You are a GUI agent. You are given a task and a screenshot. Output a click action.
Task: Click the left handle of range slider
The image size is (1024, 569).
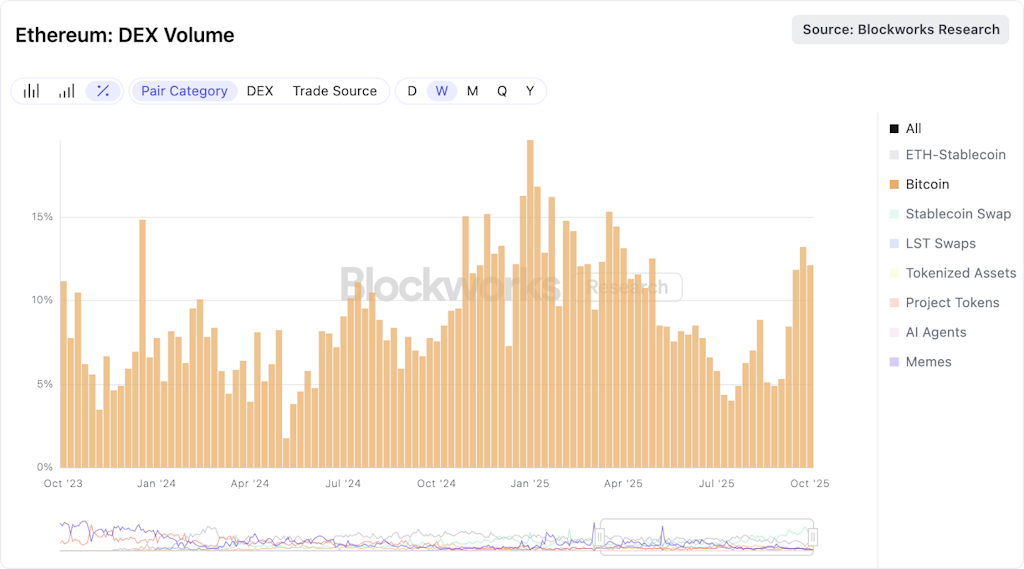point(600,537)
